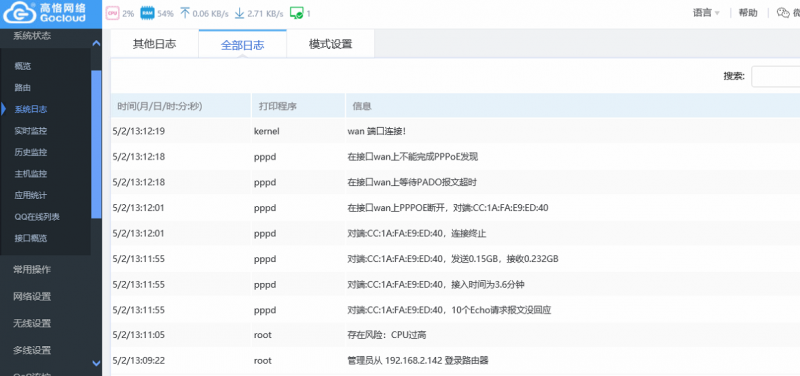Click the download speed arrow icon

(x=239, y=13)
